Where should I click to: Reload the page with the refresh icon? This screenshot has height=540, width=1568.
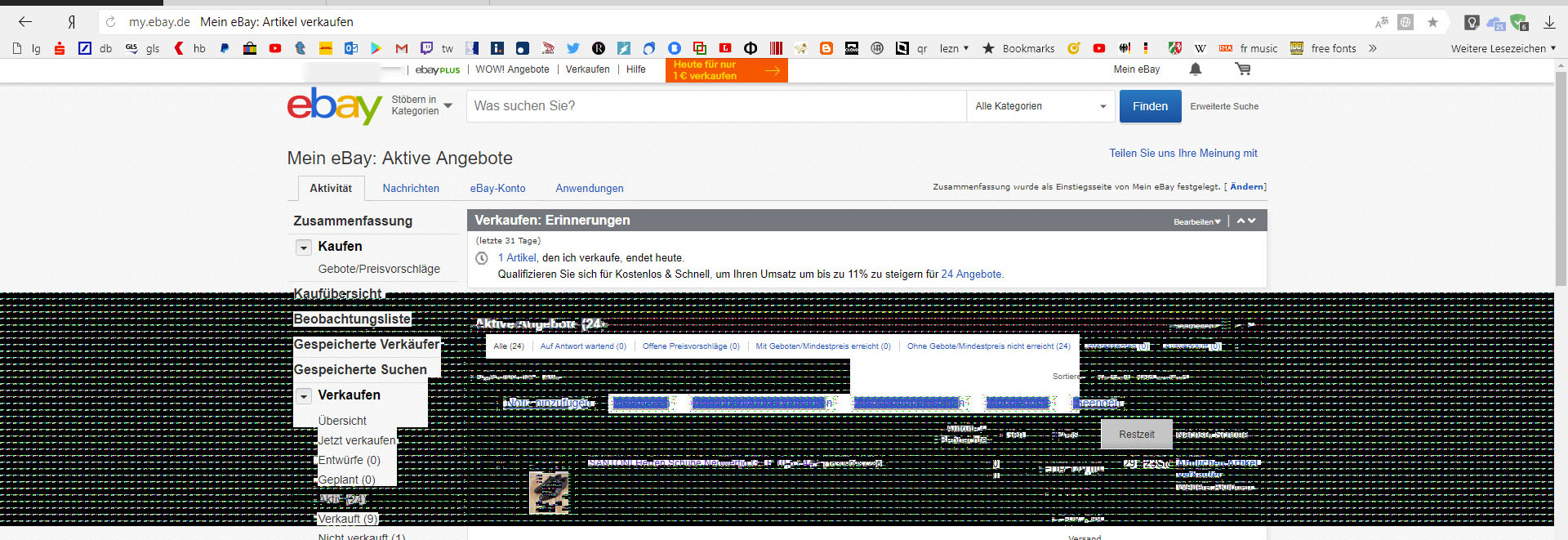pyautogui.click(x=110, y=22)
